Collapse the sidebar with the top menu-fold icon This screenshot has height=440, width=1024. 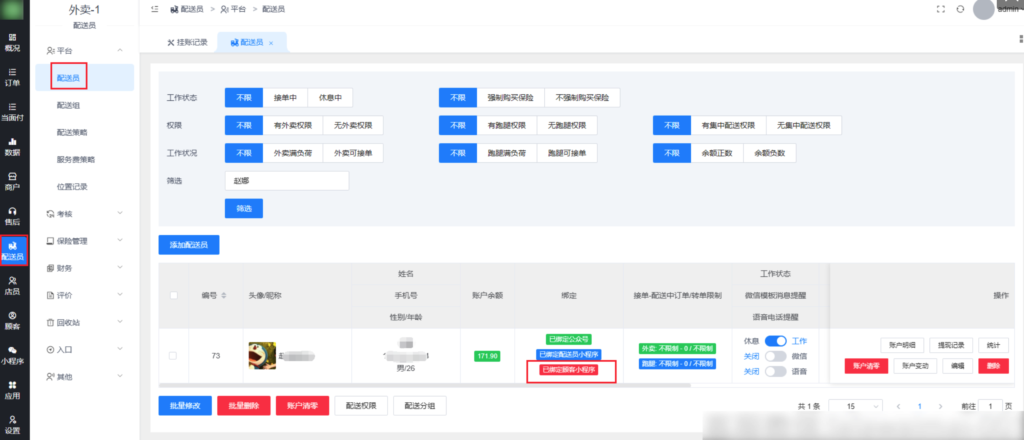pyautogui.click(x=154, y=9)
